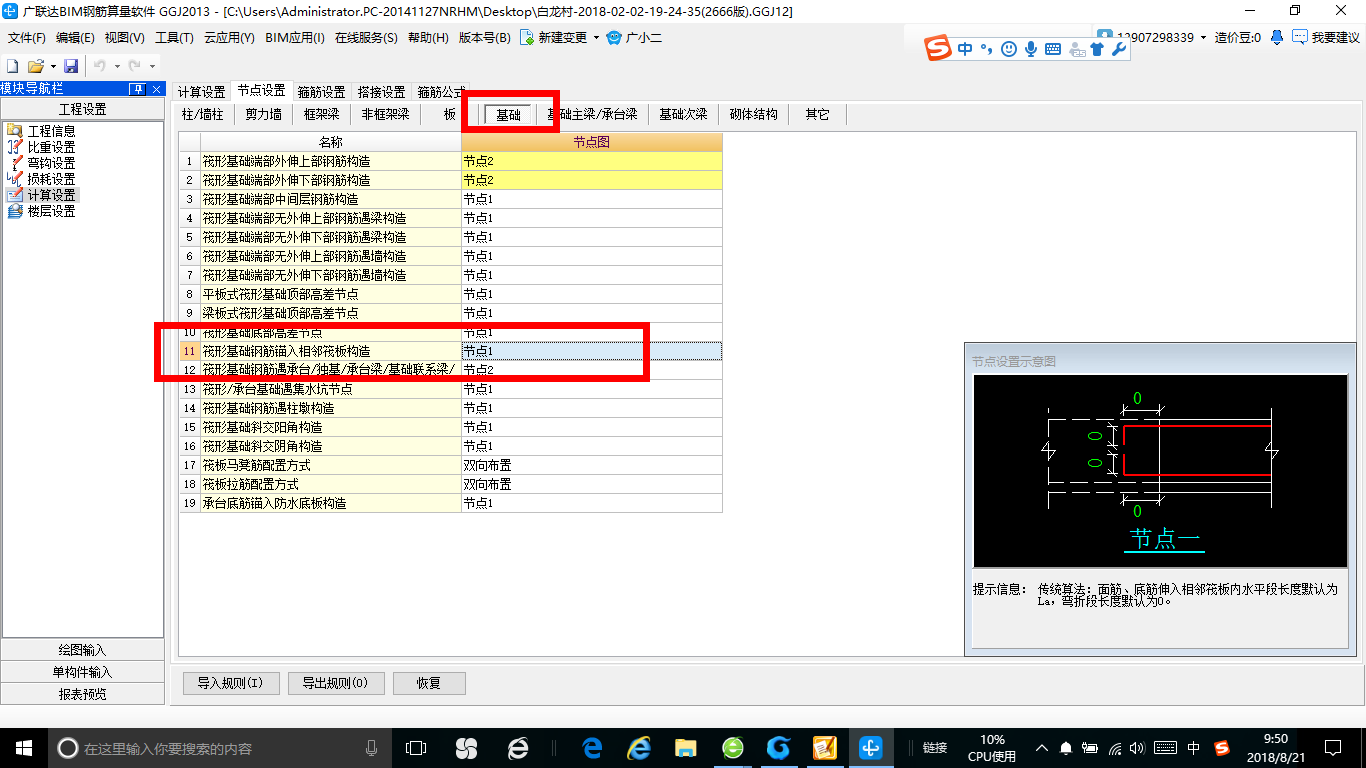The image size is (1366, 768).
Task: Switch to the 搭接设置 tab
Action: (x=381, y=92)
